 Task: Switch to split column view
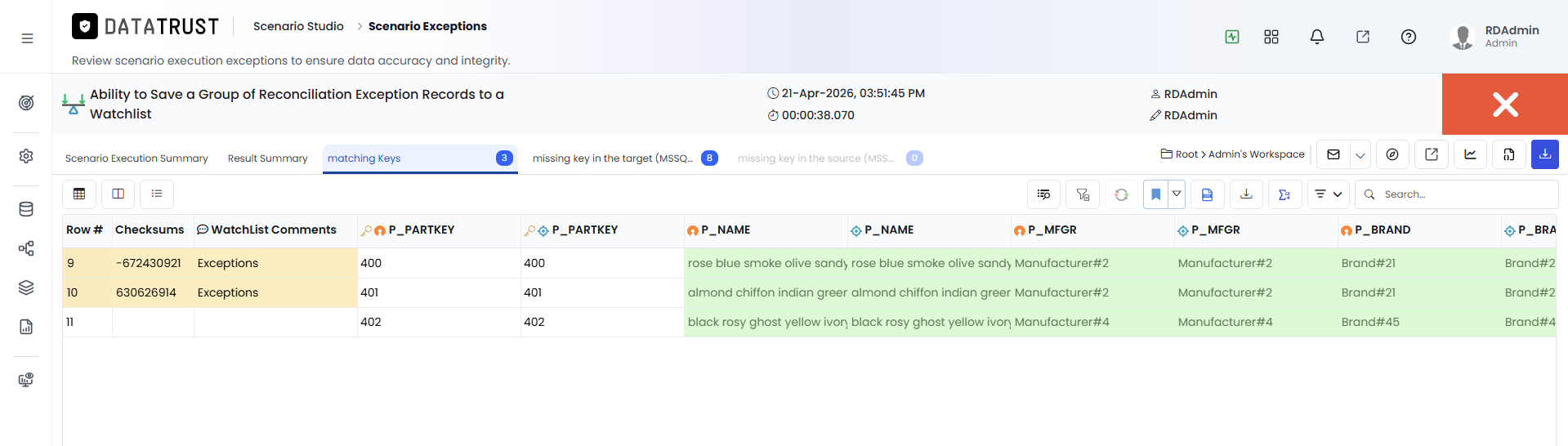pyautogui.click(x=118, y=194)
